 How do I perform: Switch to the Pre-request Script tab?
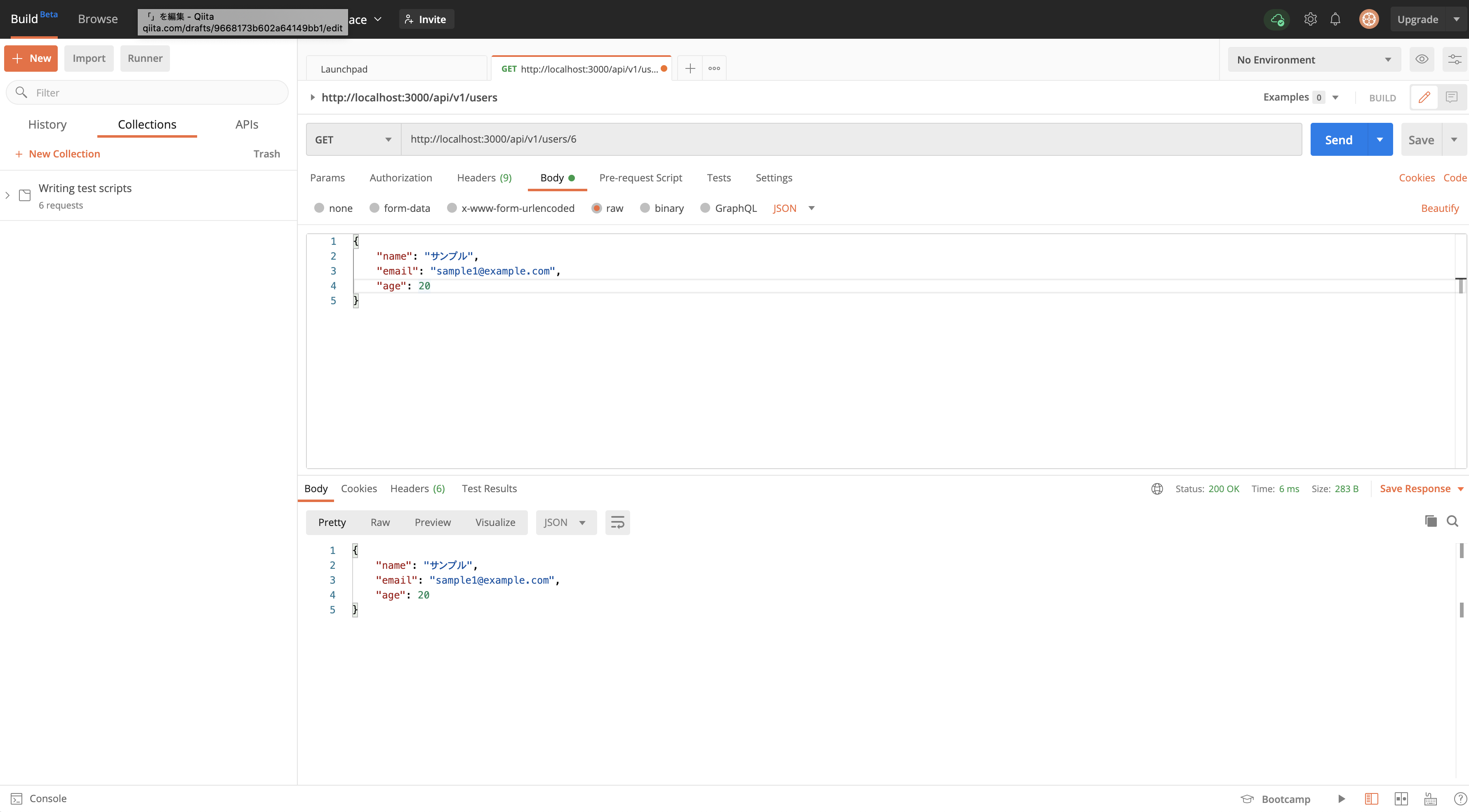tap(640, 178)
